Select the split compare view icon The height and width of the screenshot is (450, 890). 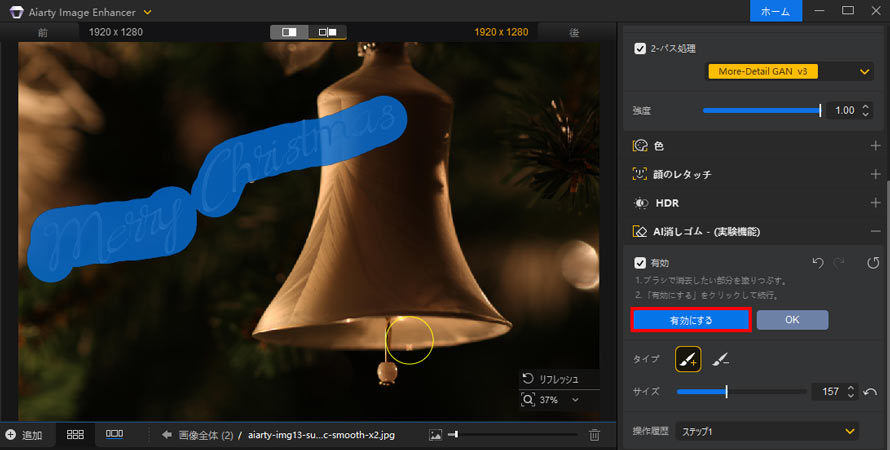289,32
